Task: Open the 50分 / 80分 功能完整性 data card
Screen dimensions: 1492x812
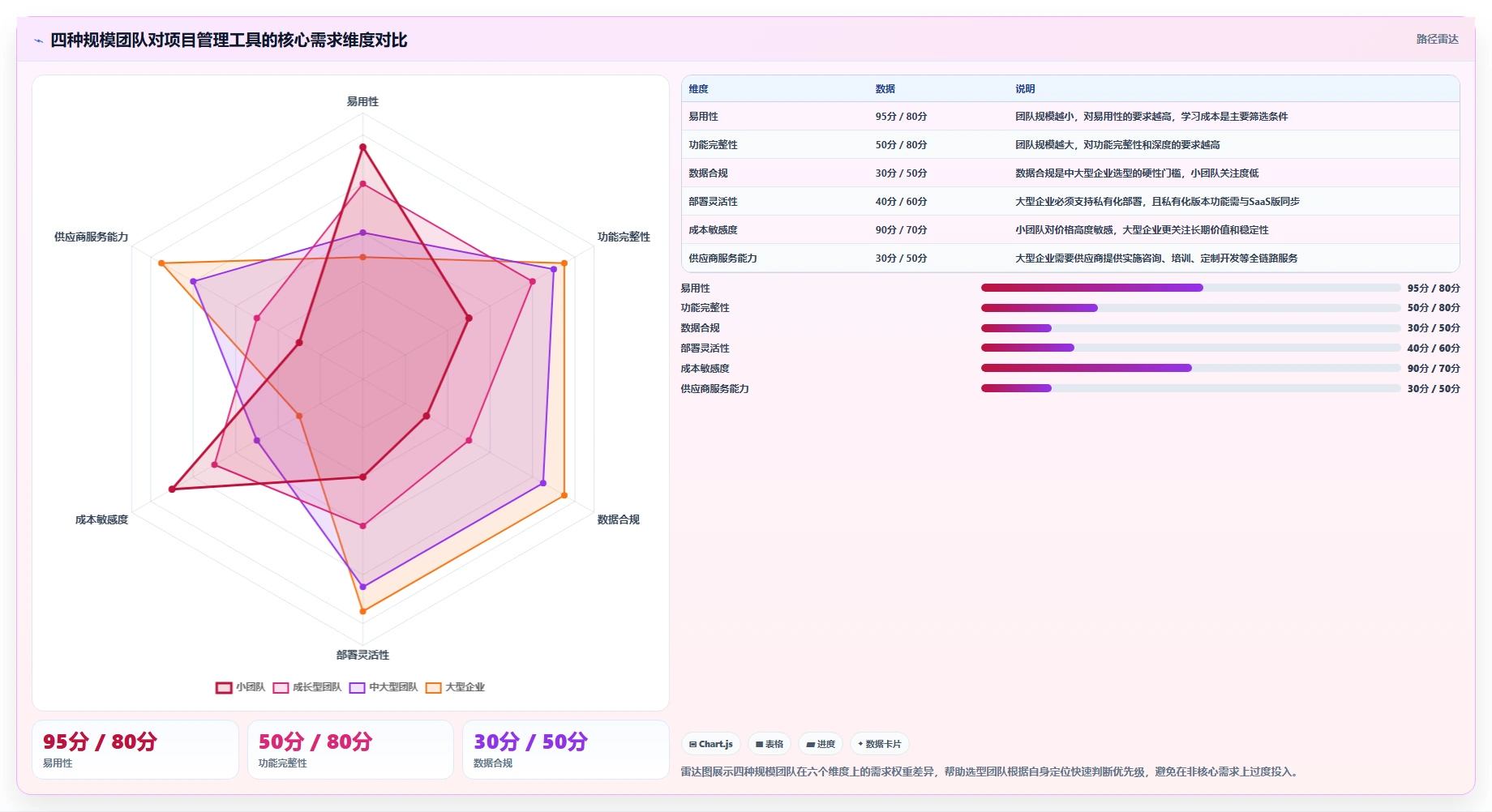Action: point(350,750)
